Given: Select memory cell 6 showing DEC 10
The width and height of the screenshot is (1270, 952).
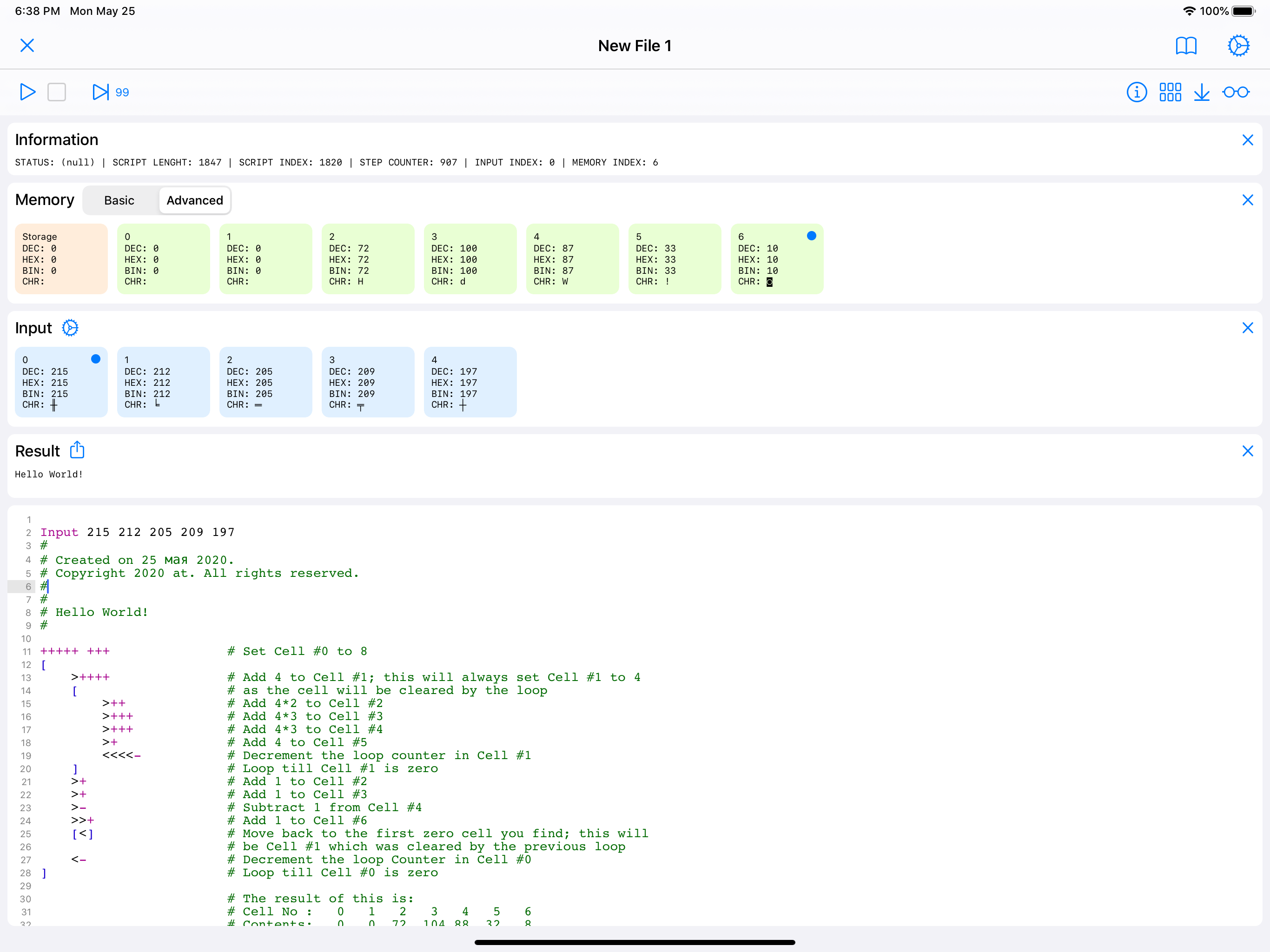Looking at the screenshot, I should coord(777,258).
